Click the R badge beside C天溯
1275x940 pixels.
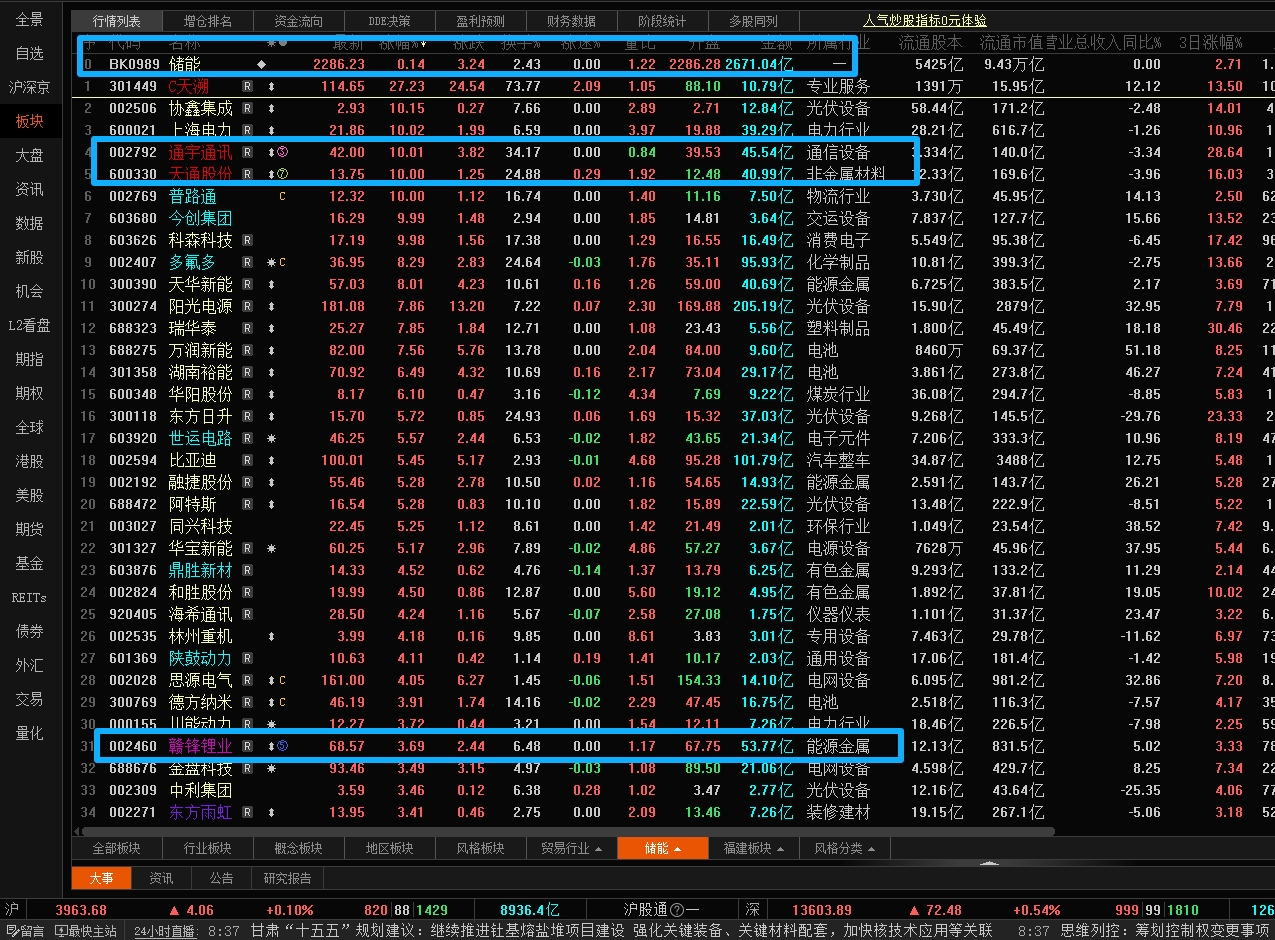248,86
